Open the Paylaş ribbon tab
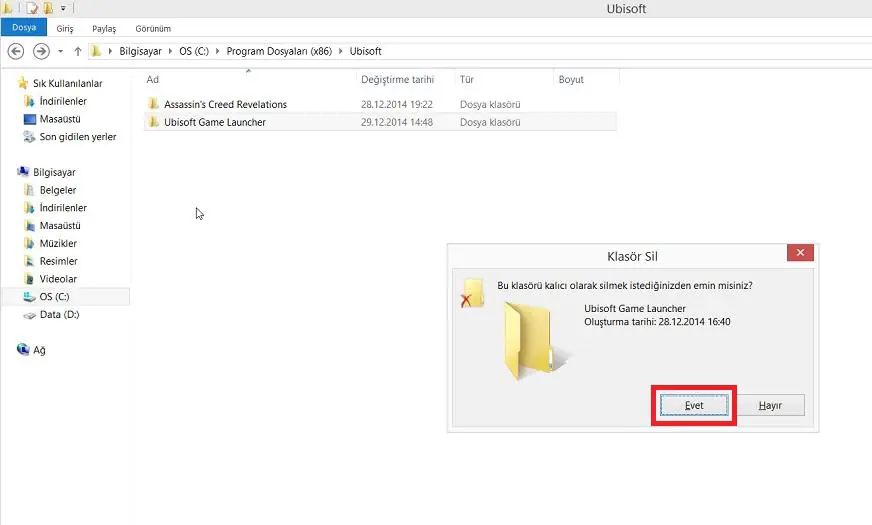 coord(104,28)
